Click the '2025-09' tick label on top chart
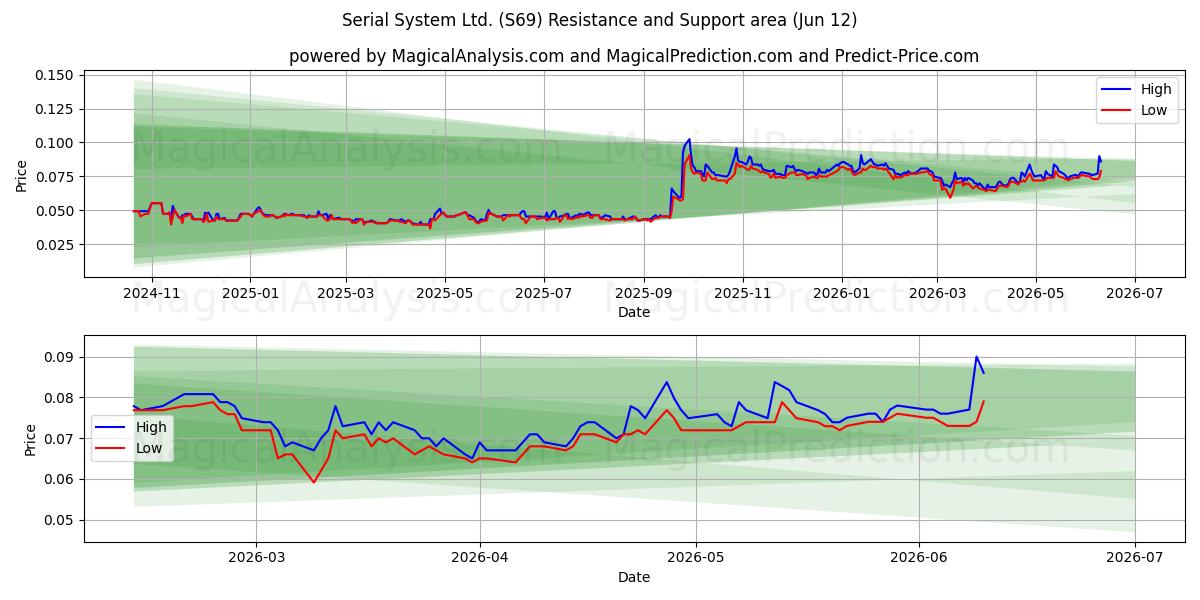 pyautogui.click(x=643, y=293)
